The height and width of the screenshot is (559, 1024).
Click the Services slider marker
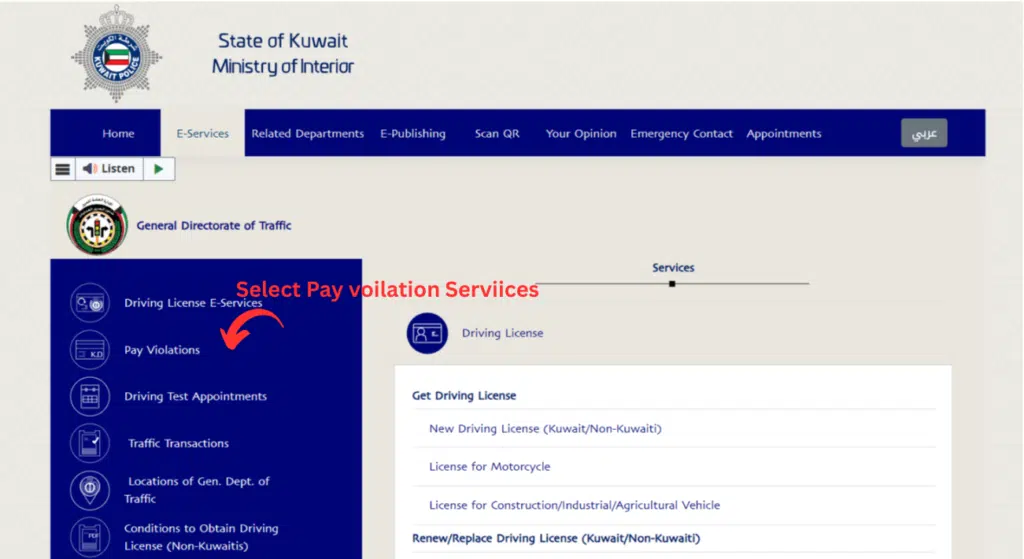pyautogui.click(x=672, y=284)
